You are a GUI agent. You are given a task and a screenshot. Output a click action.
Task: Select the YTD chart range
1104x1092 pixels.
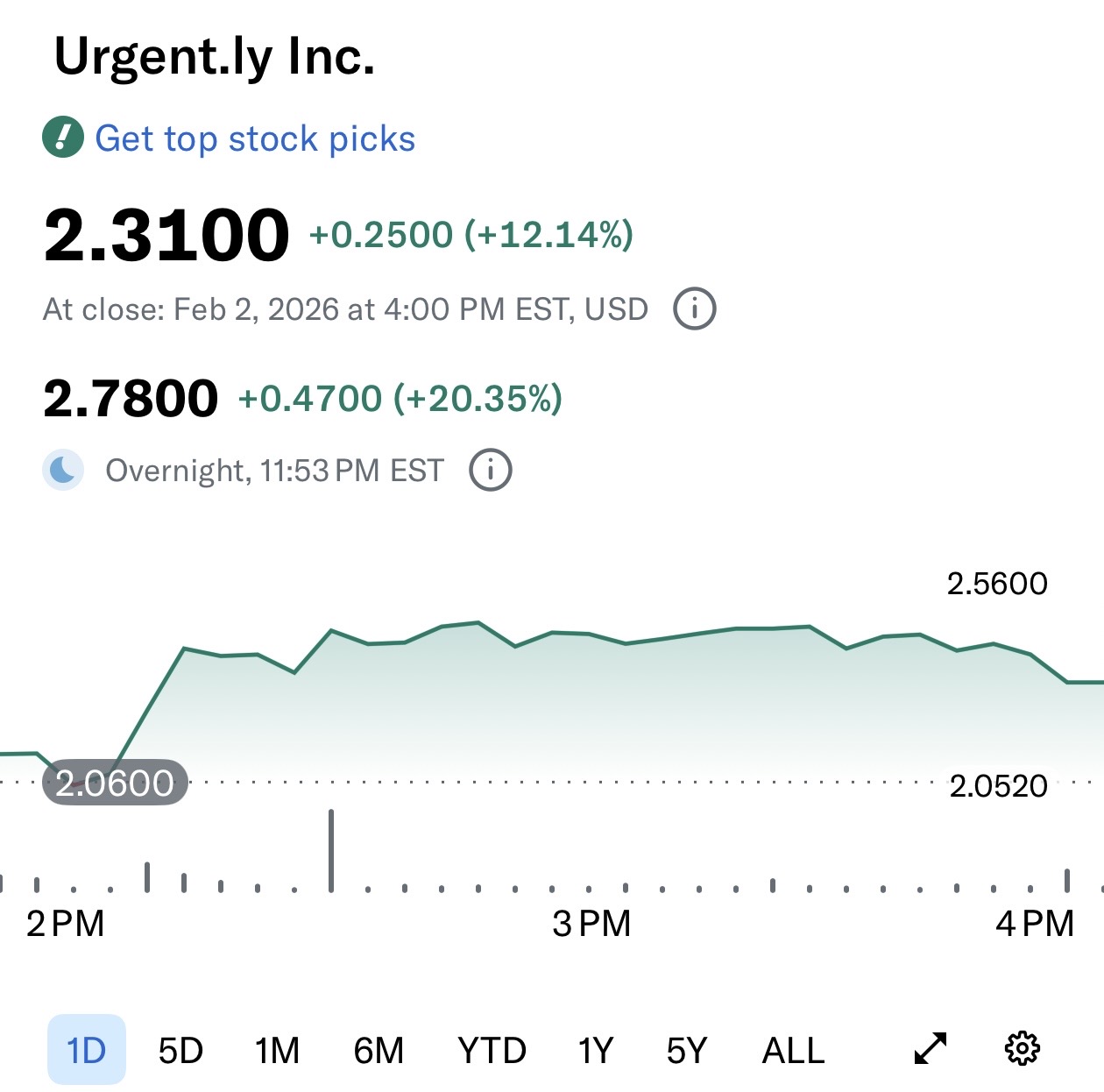(492, 1050)
